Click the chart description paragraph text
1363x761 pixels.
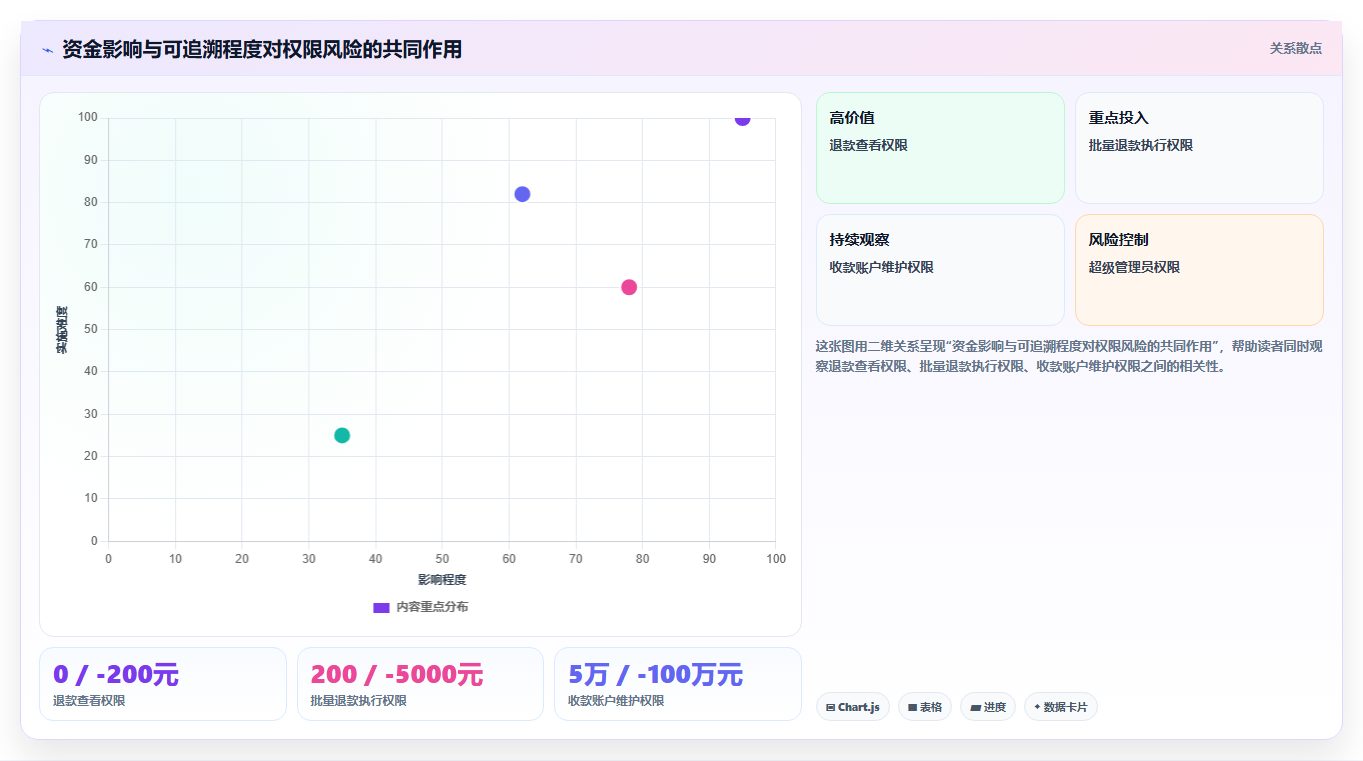[1069, 356]
